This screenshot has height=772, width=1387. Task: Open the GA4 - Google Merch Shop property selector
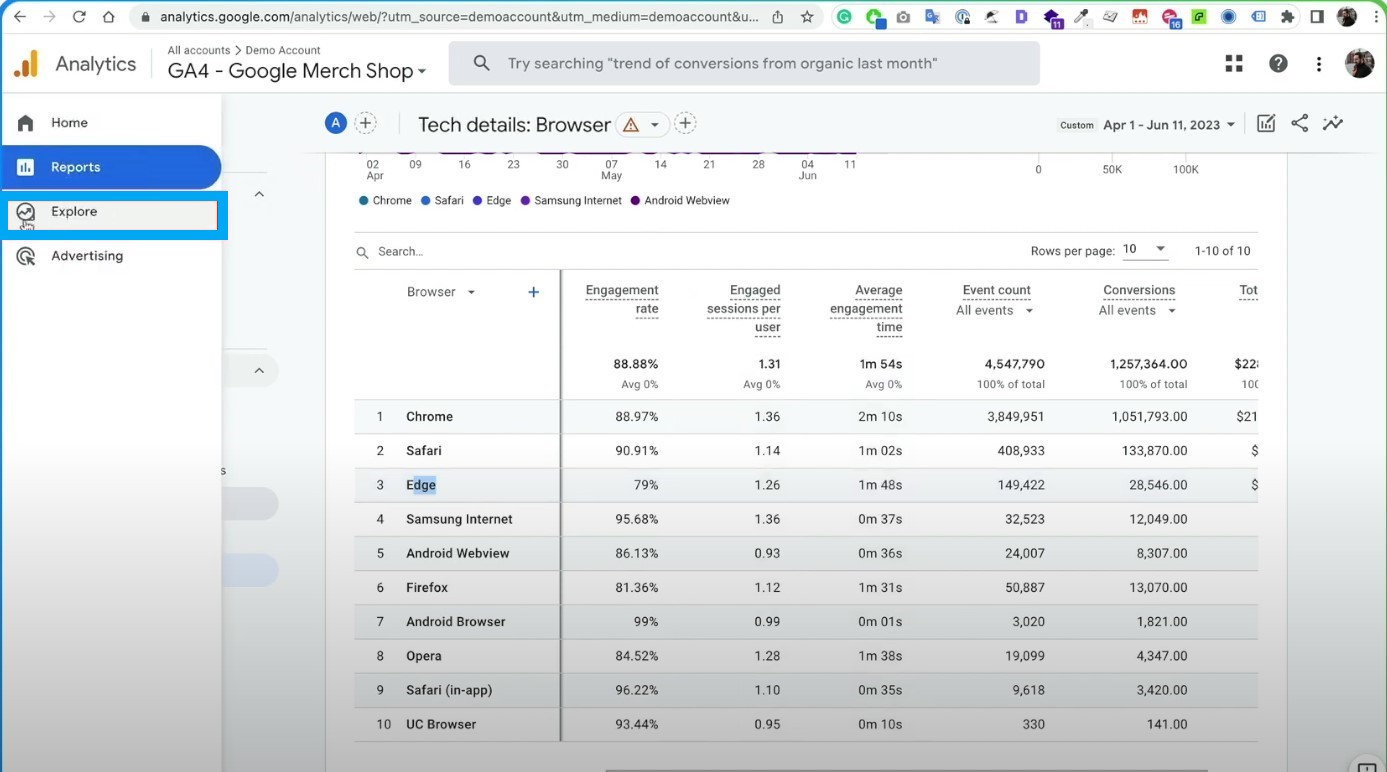coord(297,71)
